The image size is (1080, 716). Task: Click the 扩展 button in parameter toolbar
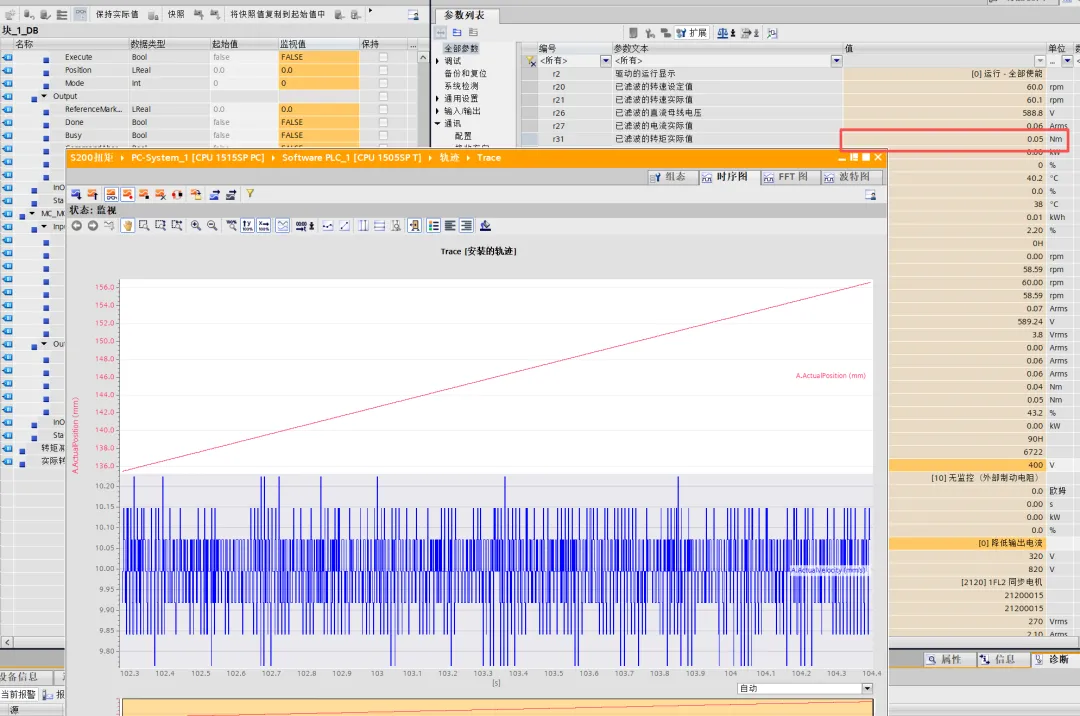click(691, 33)
